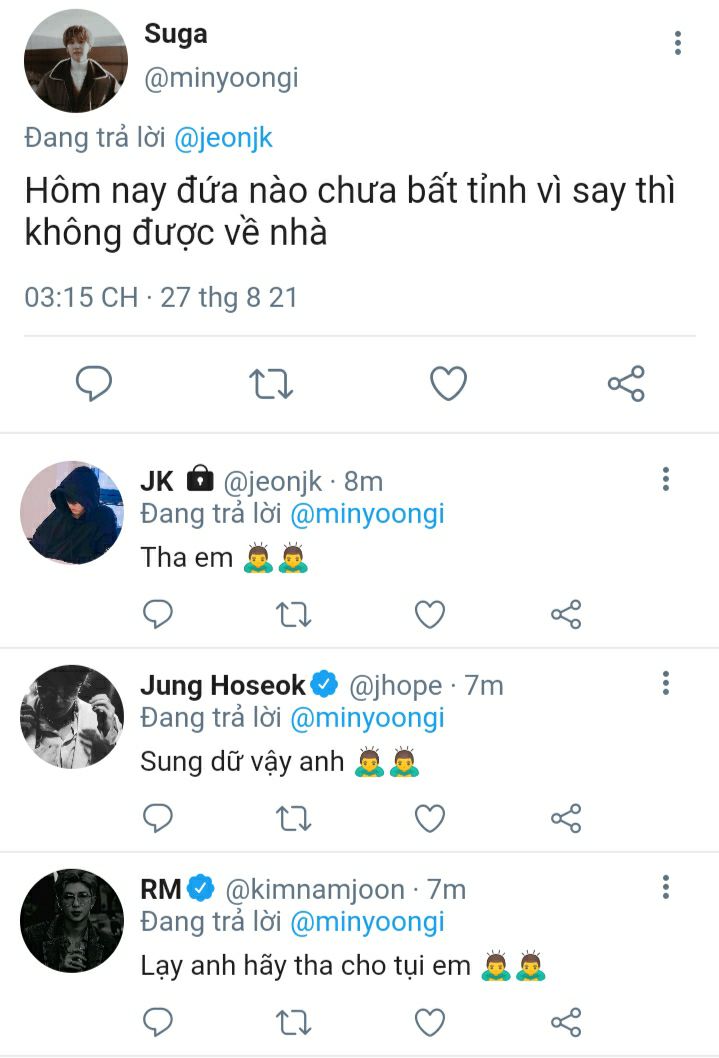Open @jeonjk link in Suga's tweet header
The width and height of the screenshot is (719, 1058).
click(x=223, y=138)
